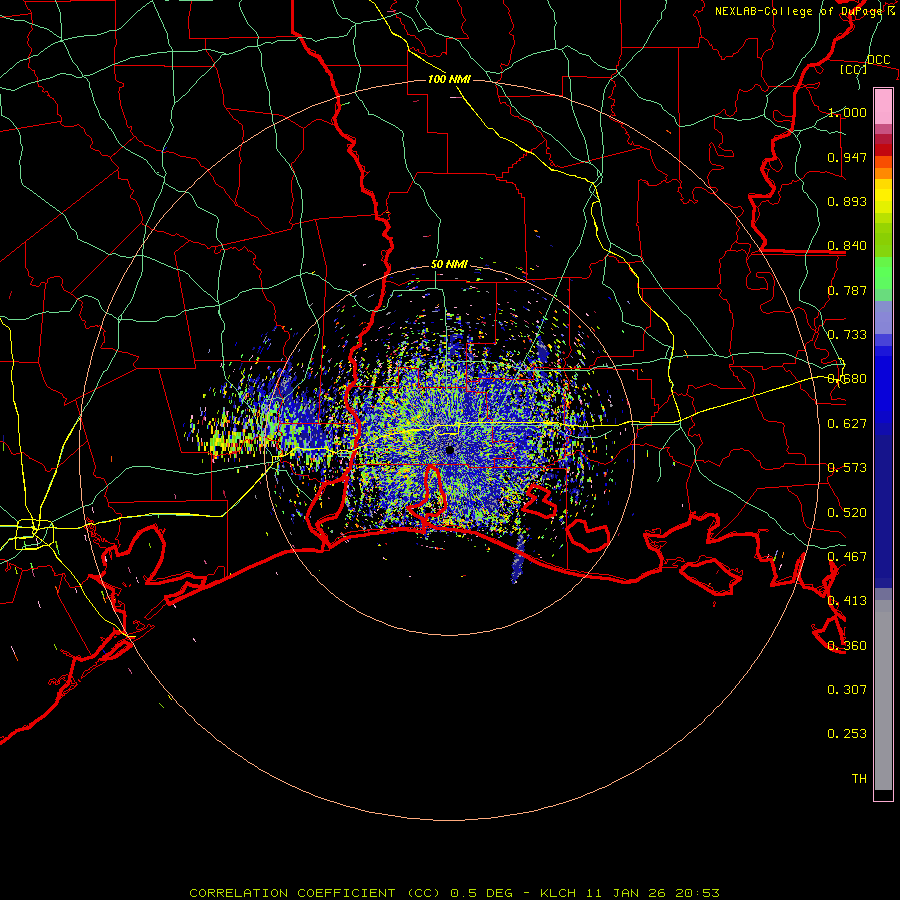The width and height of the screenshot is (900, 900).
Task: Click the [CC] label above the color scale
Action: point(854,69)
